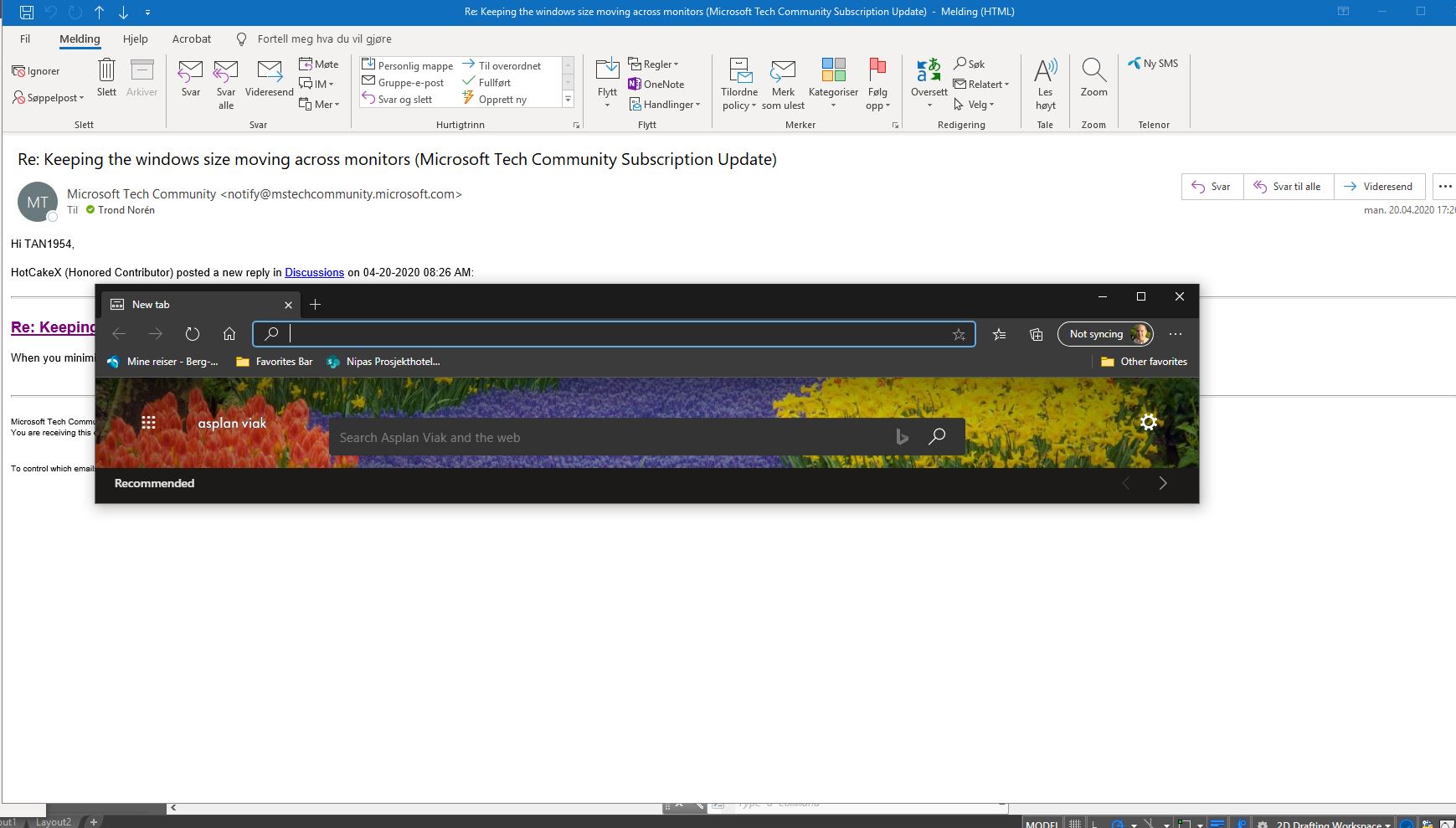
Task: Click the Outlook Save icon in title bar
Action: point(27,12)
